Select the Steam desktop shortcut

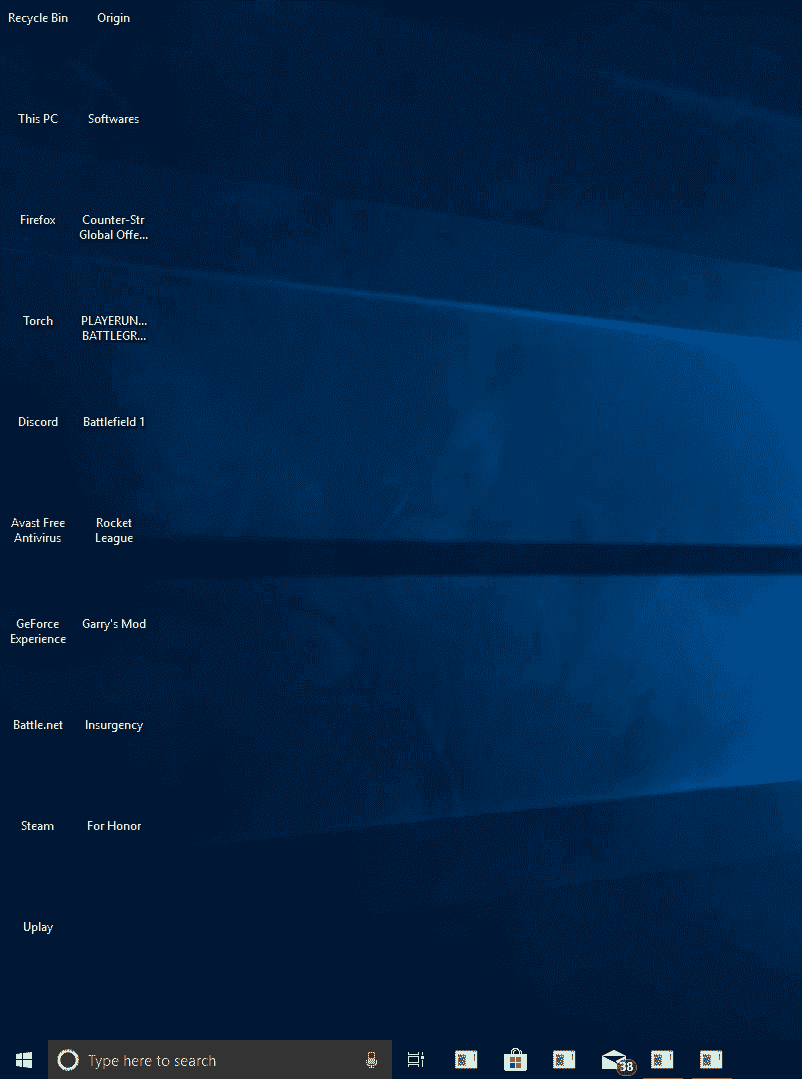point(38,826)
